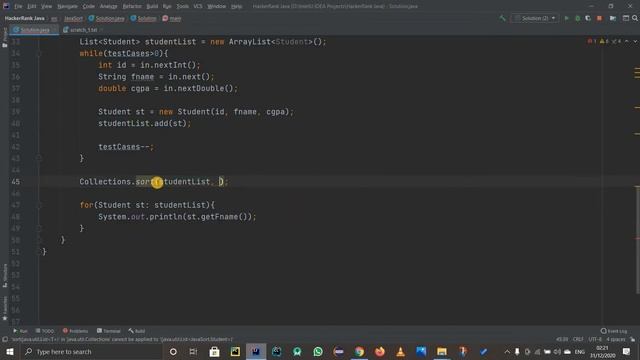Collapse the for loop fold marker at line 47

(x=39, y=205)
